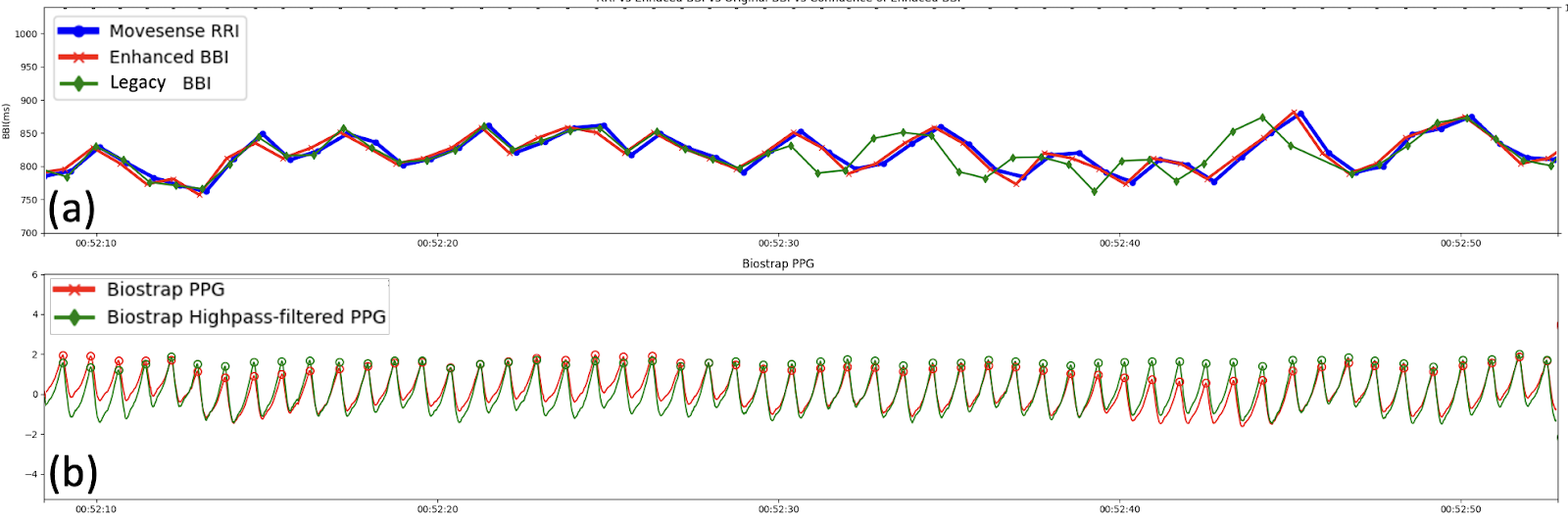Viewport: 1568px width, 521px height.
Task: Click the BBI(ms) y-axis label
Action: tap(6, 121)
